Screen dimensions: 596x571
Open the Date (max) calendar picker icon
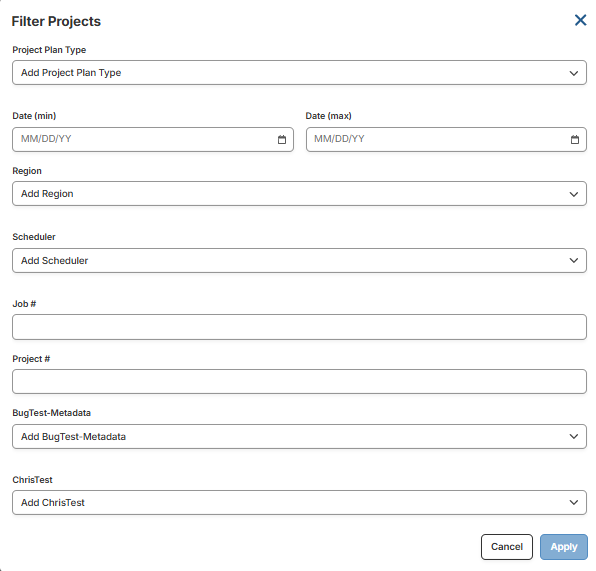[574, 140]
